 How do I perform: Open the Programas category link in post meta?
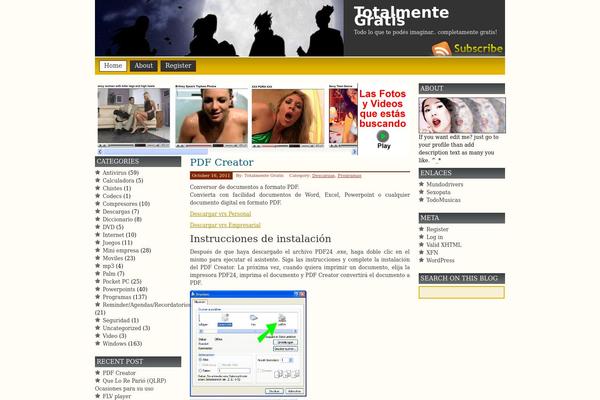349,176
